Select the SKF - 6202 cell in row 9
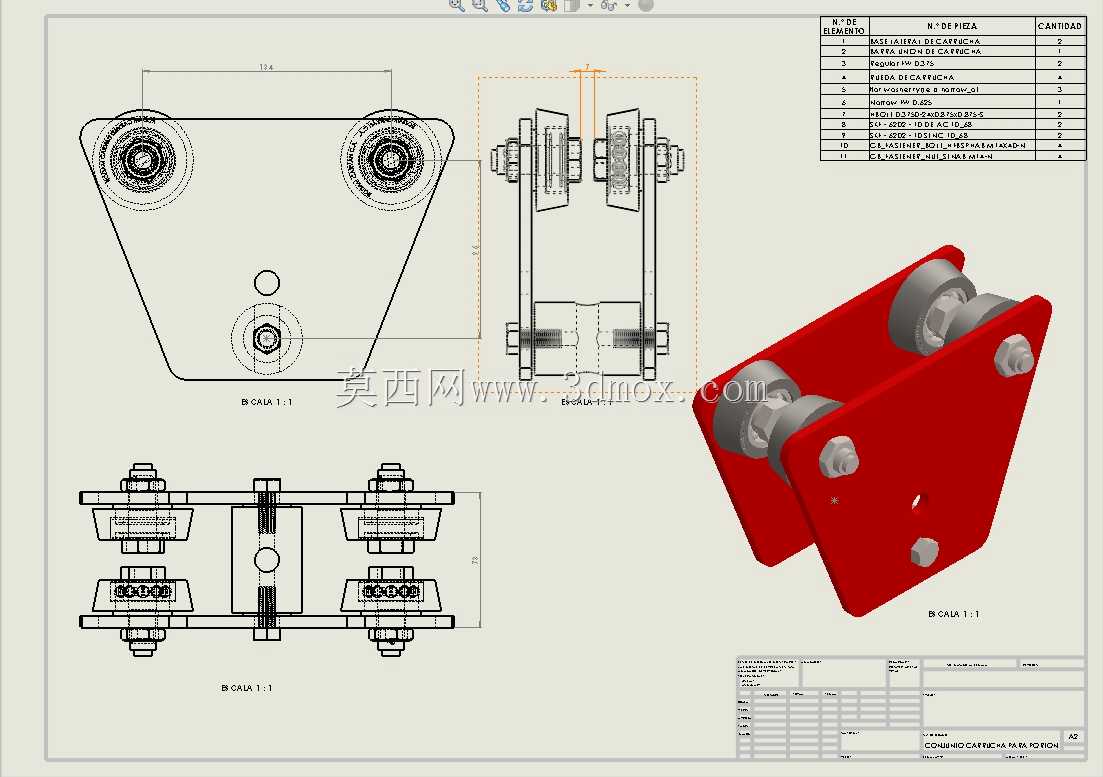Screen dimensions: 1103x777 click(952, 135)
